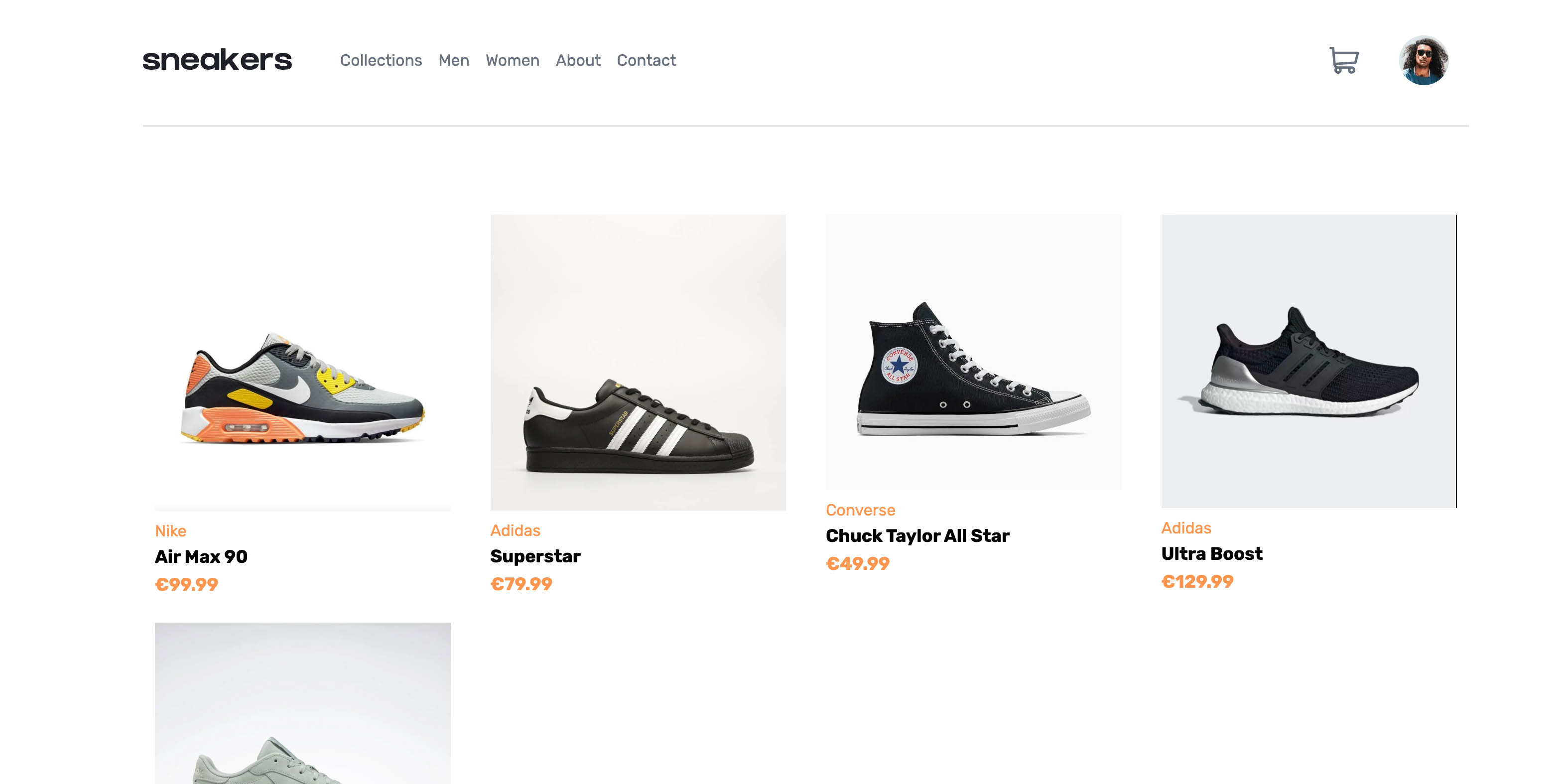This screenshot has height=784, width=1568.
Task: Open the shopping cart
Action: tap(1343, 60)
